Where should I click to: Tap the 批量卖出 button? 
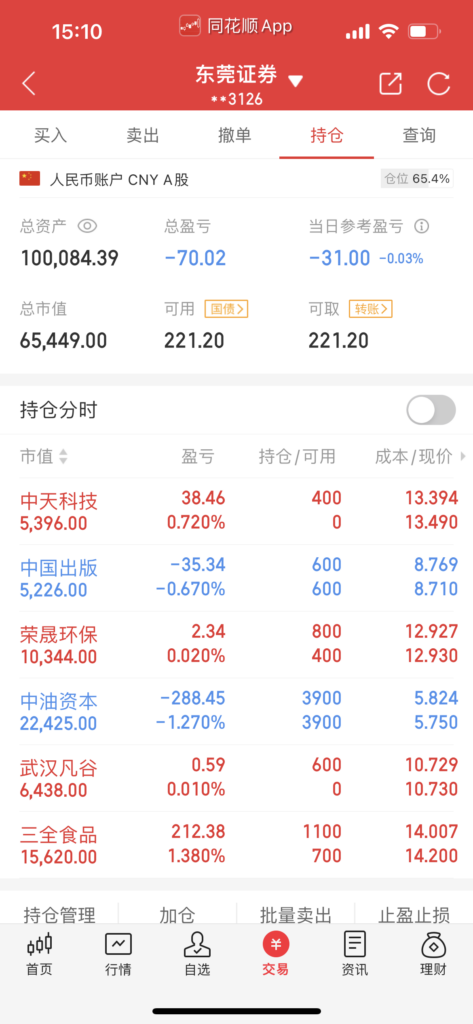[x=296, y=915]
